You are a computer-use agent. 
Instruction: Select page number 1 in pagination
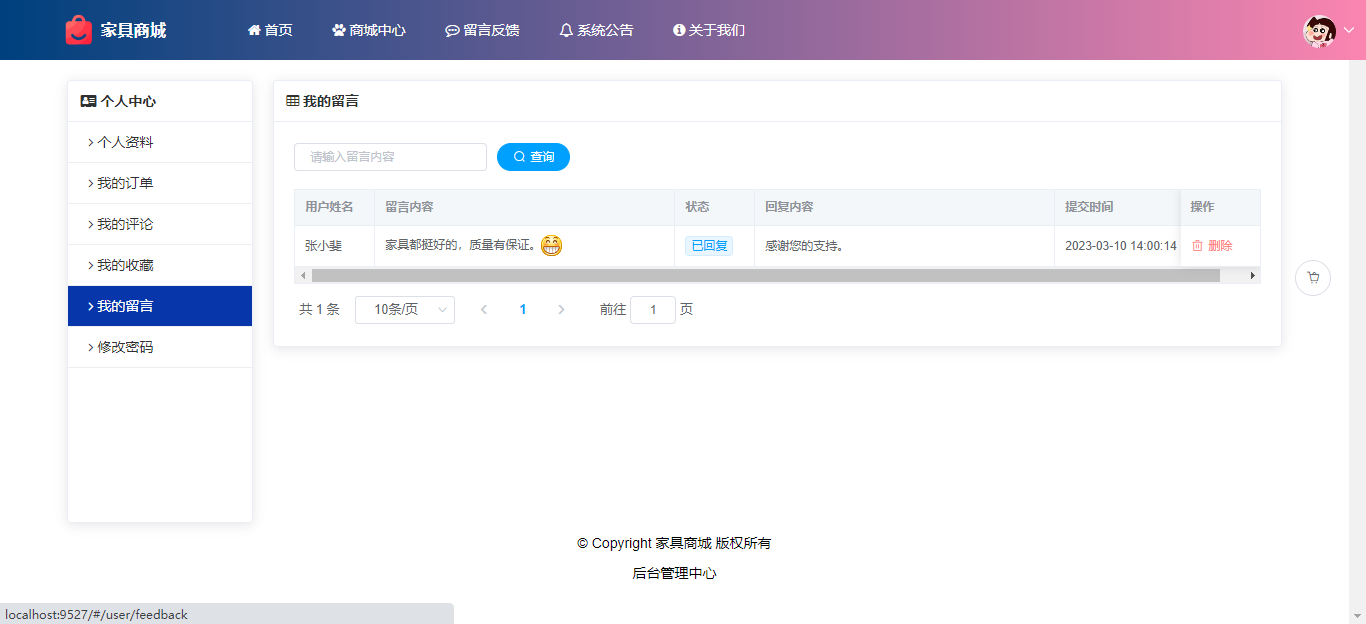point(523,310)
